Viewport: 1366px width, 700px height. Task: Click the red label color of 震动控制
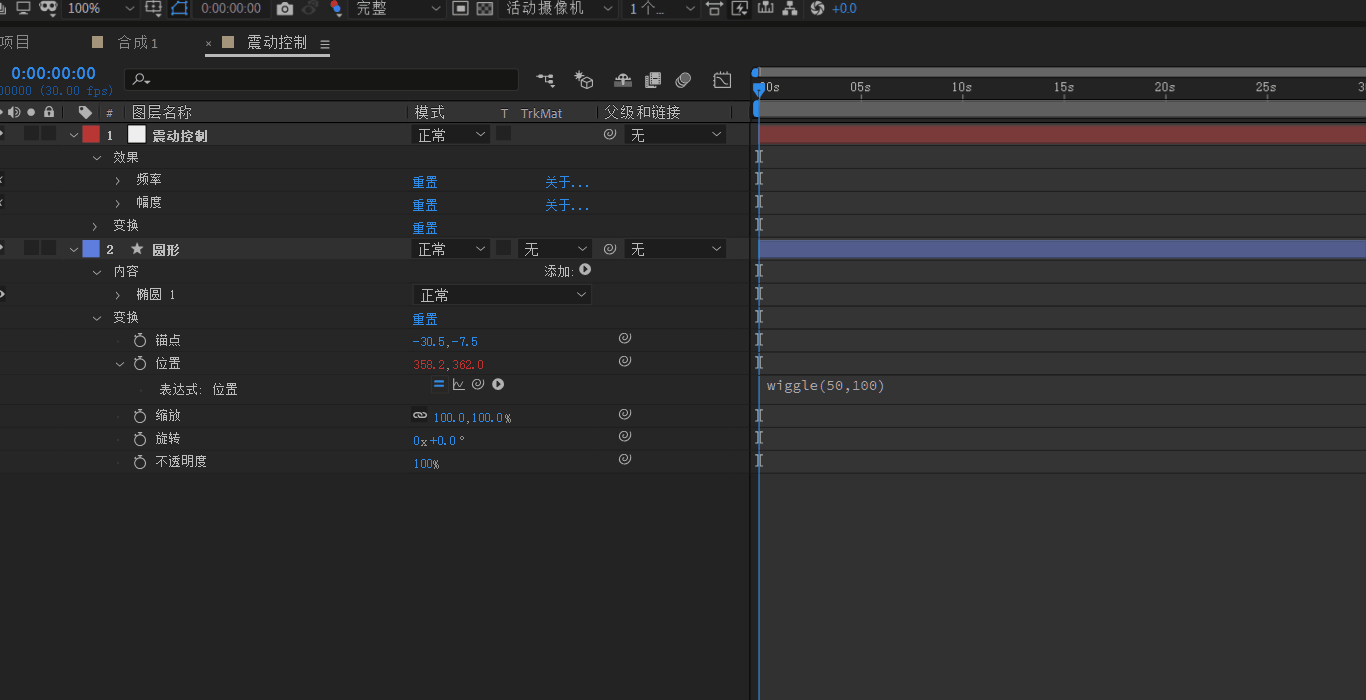(91, 134)
